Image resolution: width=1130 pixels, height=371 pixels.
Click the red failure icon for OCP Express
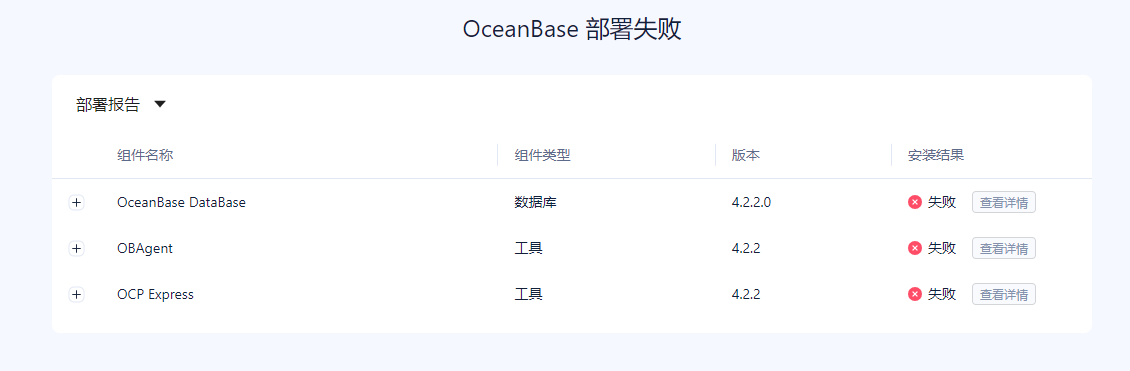[x=915, y=294]
